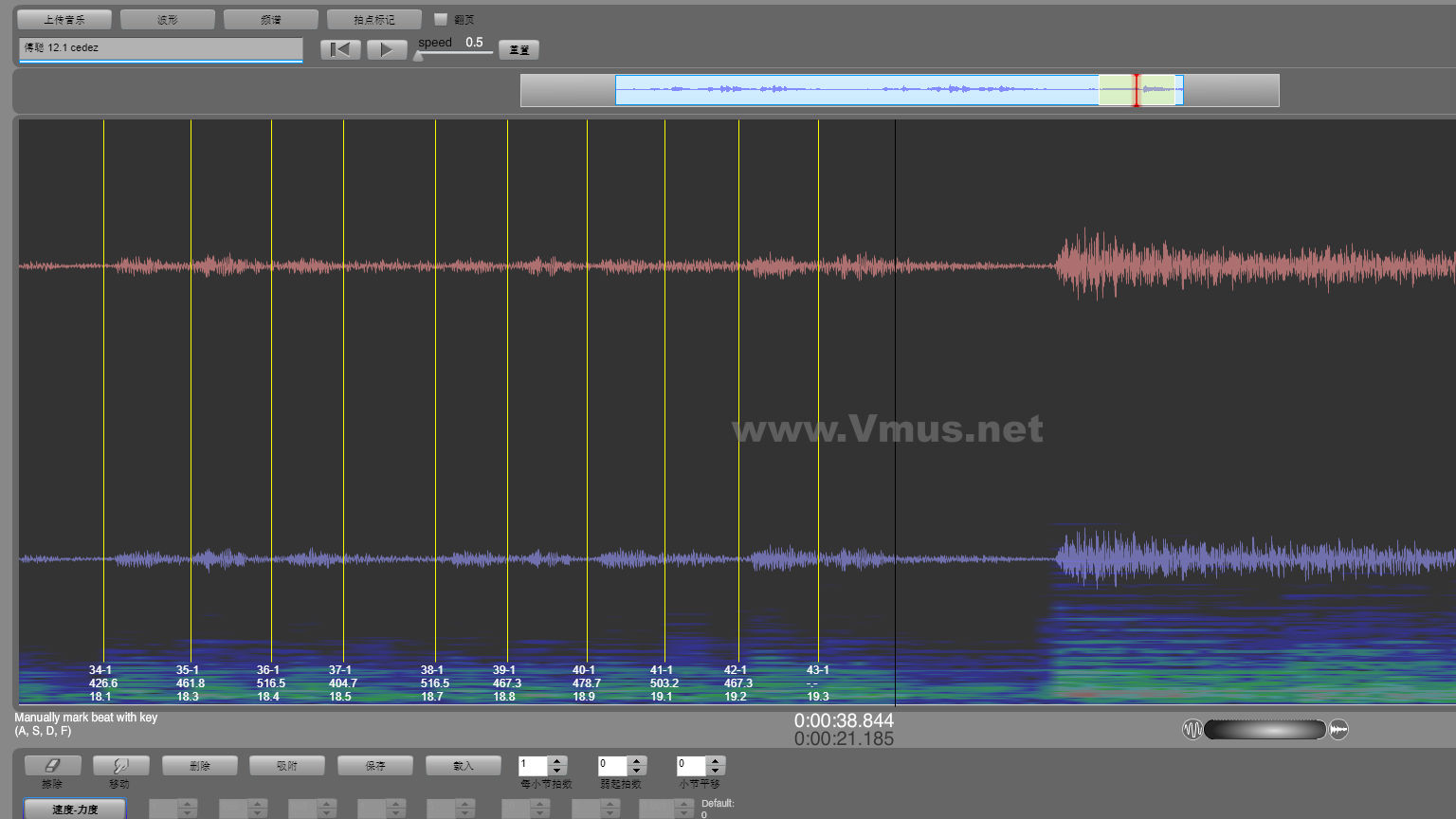Click the 速度-力度 tempo-dynamics button

click(75, 809)
